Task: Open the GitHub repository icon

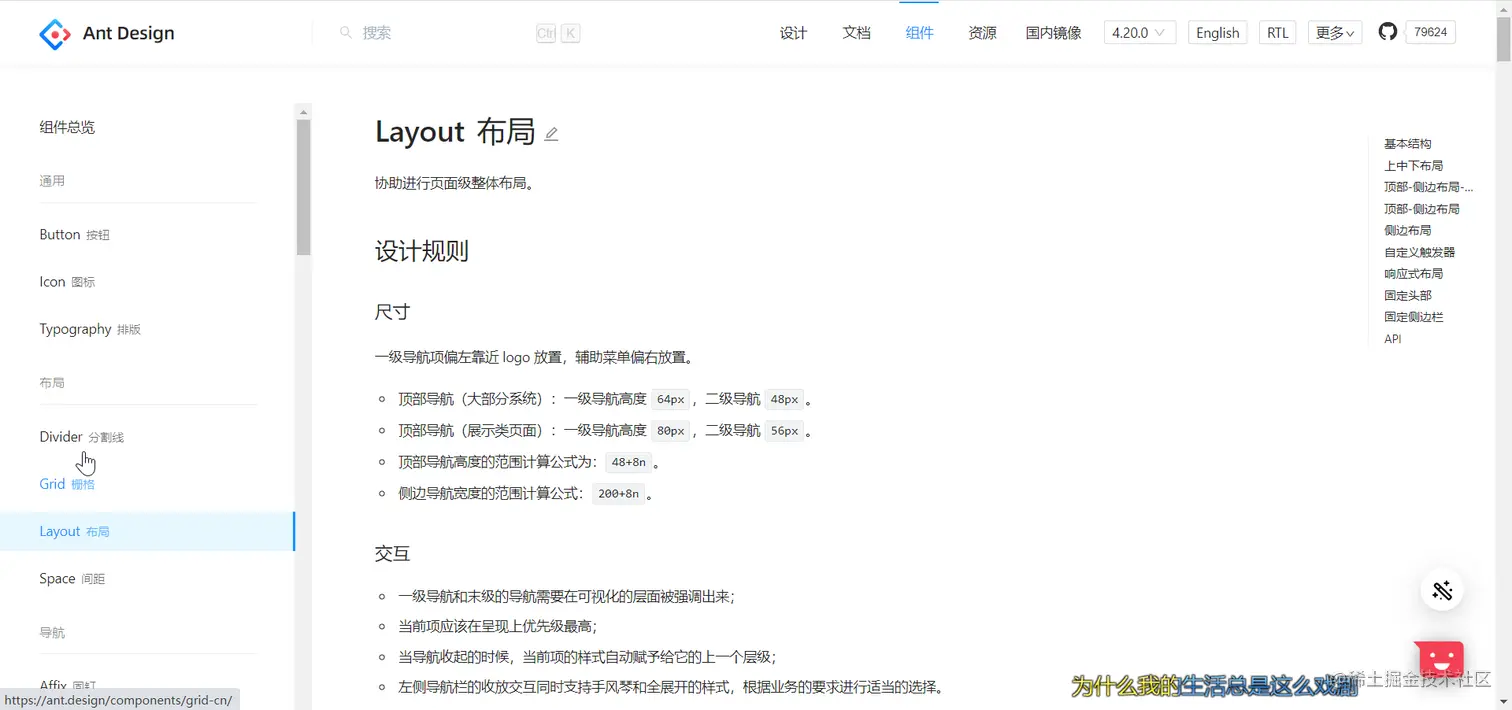Action: [1387, 32]
